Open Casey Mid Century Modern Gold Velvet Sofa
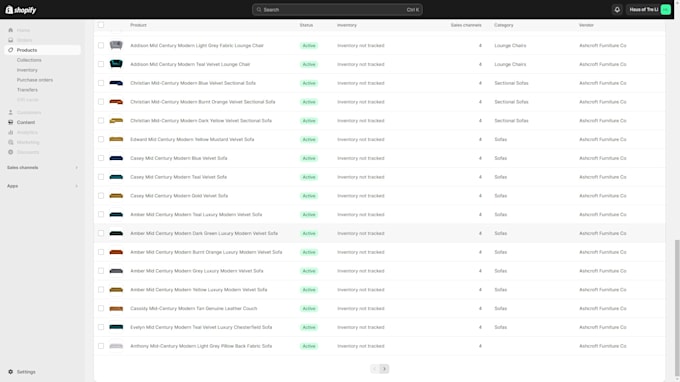The width and height of the screenshot is (680, 382). pyautogui.click(x=179, y=196)
